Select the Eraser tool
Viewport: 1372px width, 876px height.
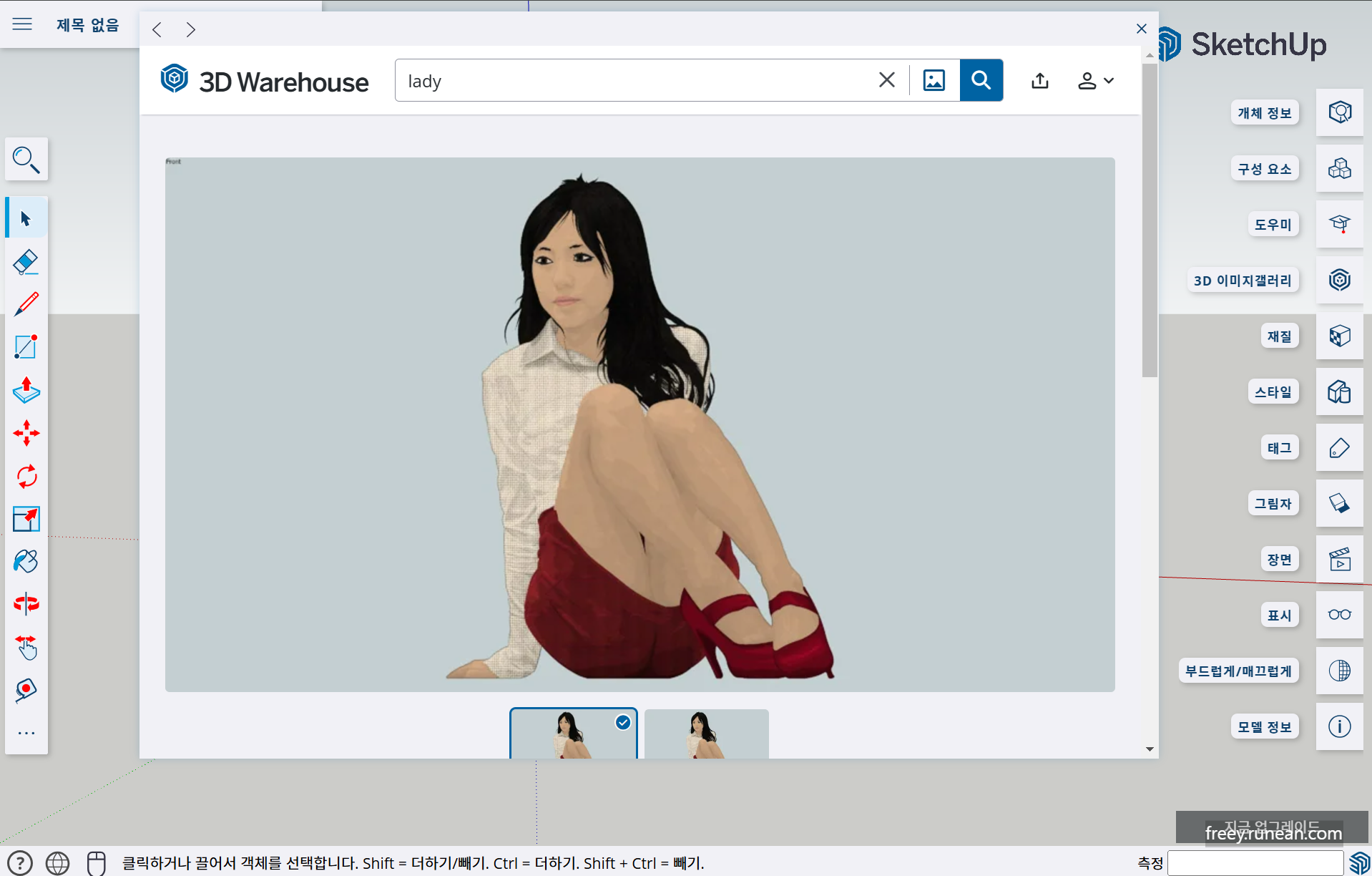pos(26,261)
